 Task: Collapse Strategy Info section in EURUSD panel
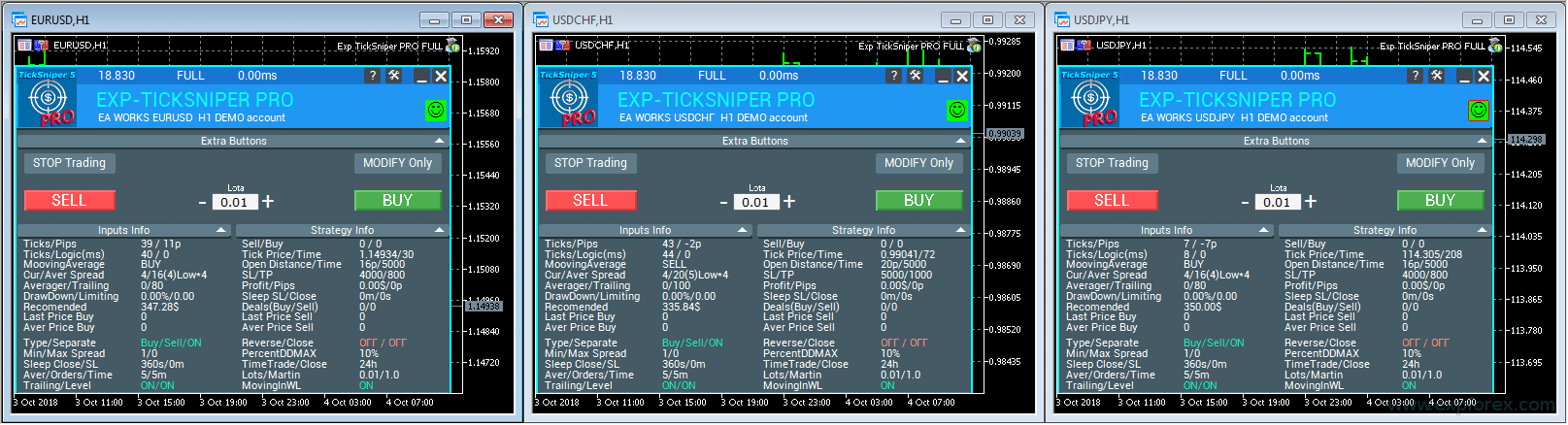click(439, 230)
